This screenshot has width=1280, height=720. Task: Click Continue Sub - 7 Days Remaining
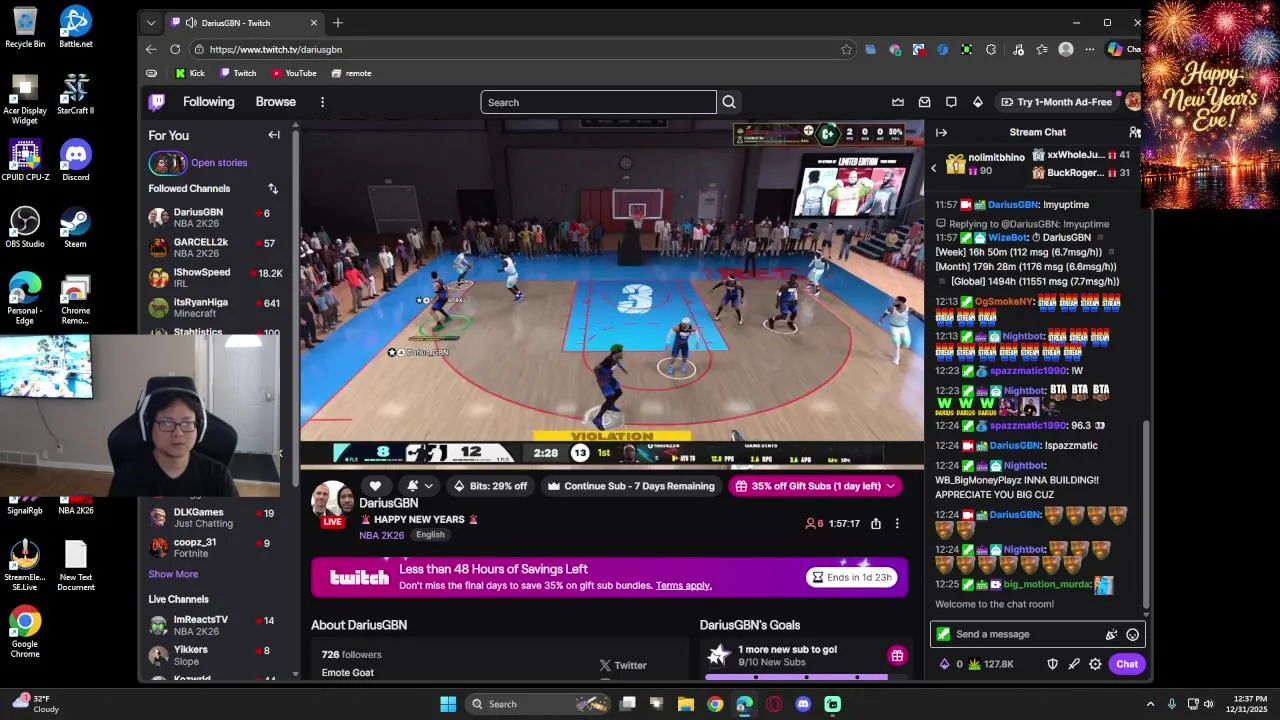point(631,486)
